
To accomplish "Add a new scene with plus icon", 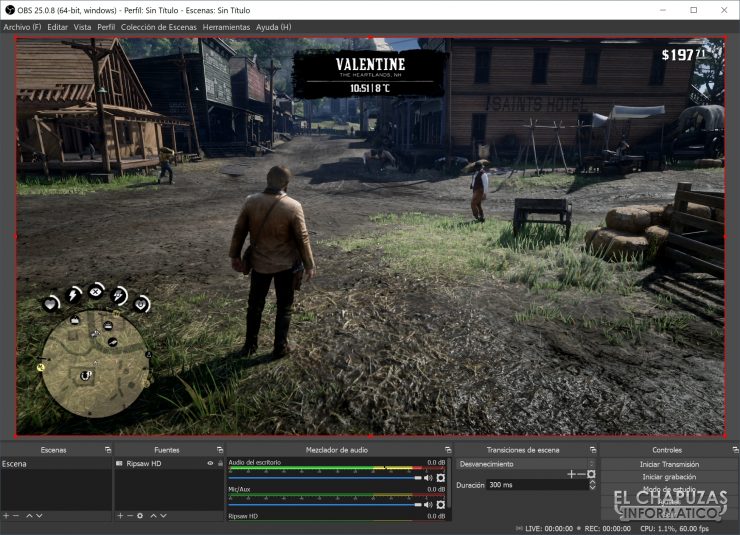I will pos(6,516).
